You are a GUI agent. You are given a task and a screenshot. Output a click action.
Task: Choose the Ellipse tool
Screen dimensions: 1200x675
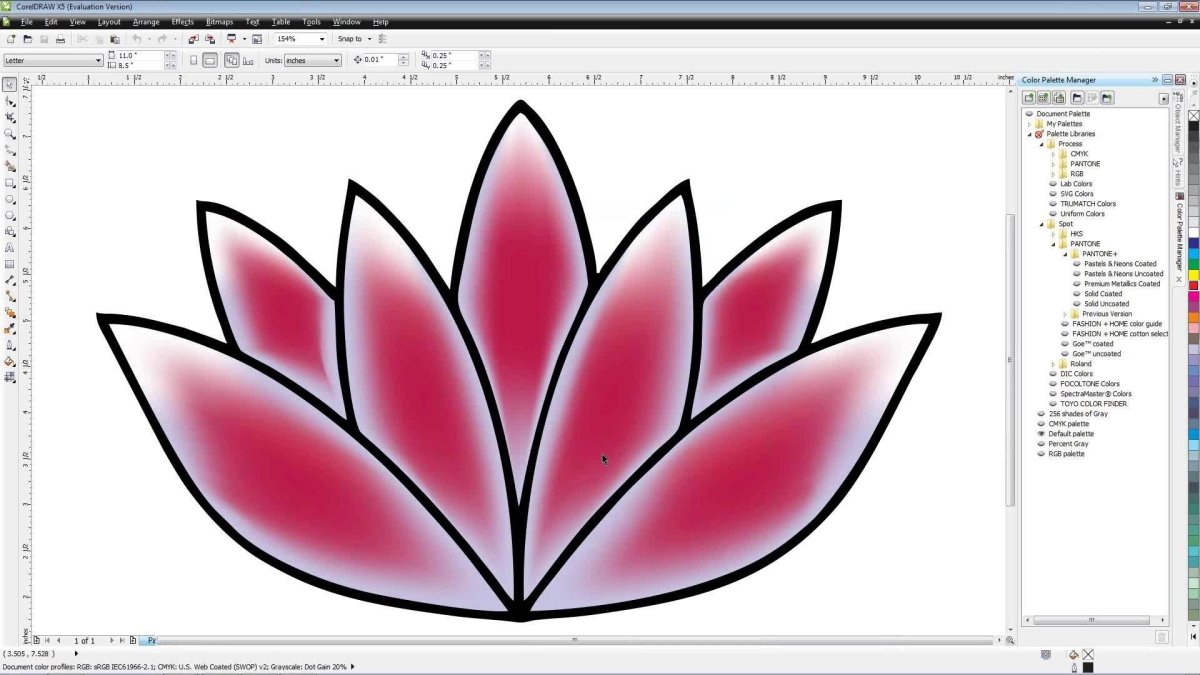[x=10, y=199]
